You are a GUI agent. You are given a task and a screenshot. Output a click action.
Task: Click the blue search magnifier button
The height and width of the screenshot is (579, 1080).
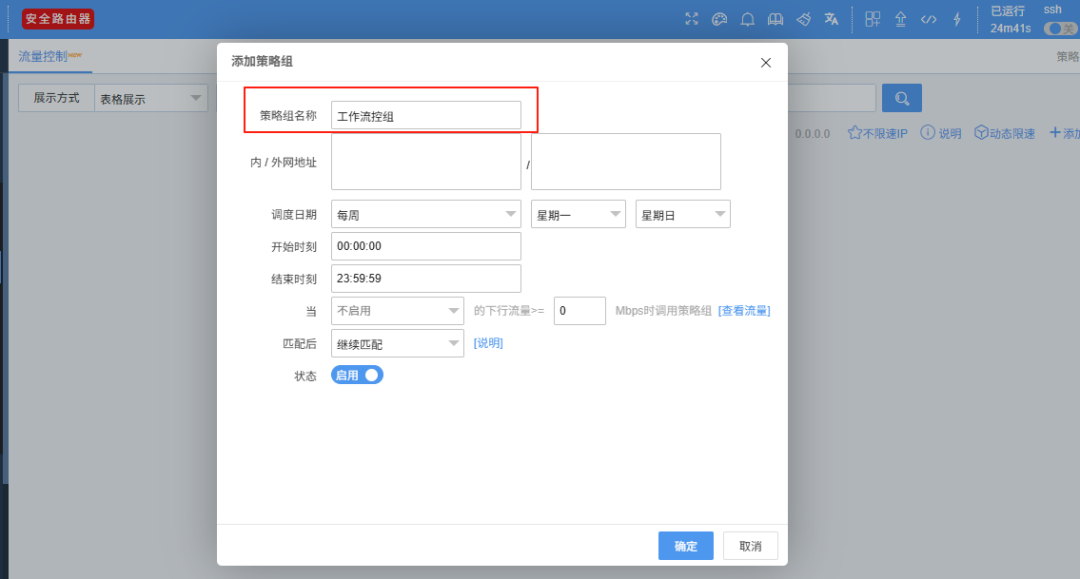click(902, 98)
